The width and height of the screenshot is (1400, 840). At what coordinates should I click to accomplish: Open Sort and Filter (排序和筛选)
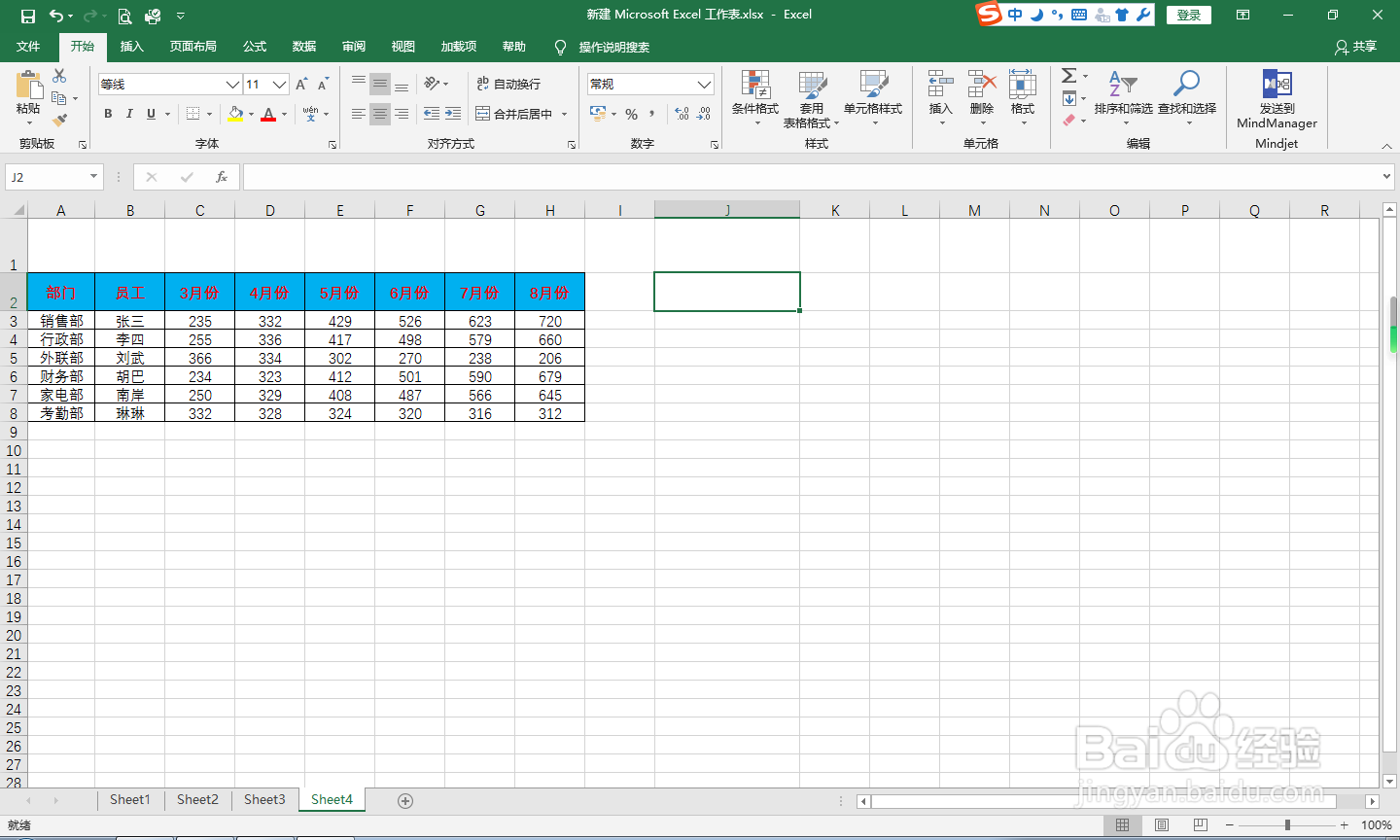click(x=1123, y=98)
